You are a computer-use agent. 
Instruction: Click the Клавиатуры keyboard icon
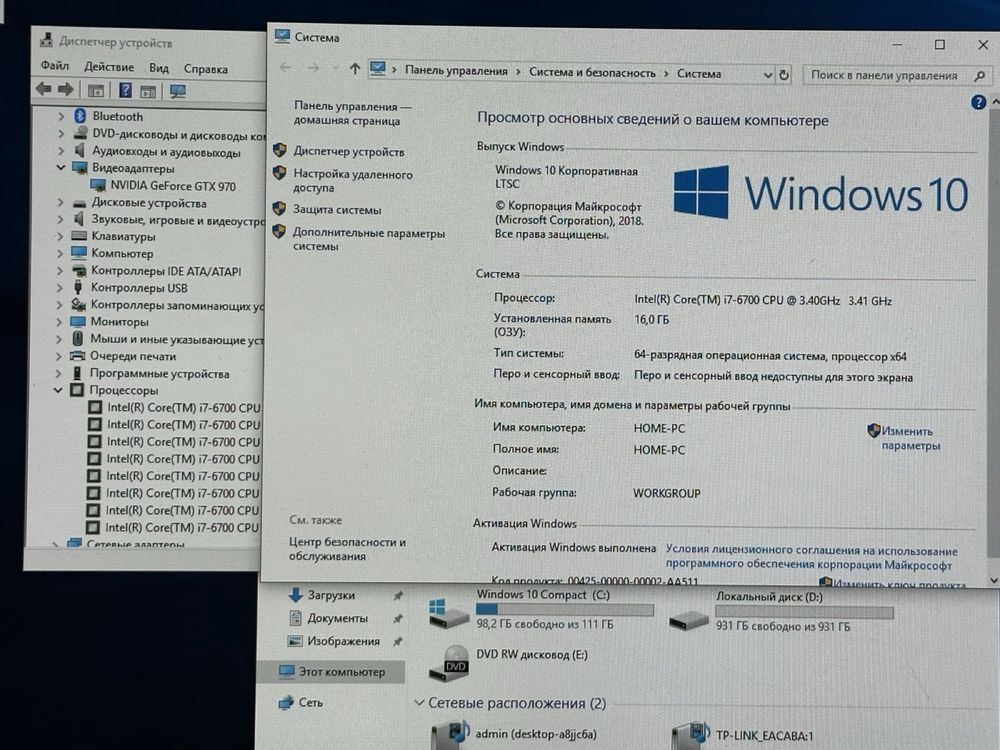coord(79,236)
